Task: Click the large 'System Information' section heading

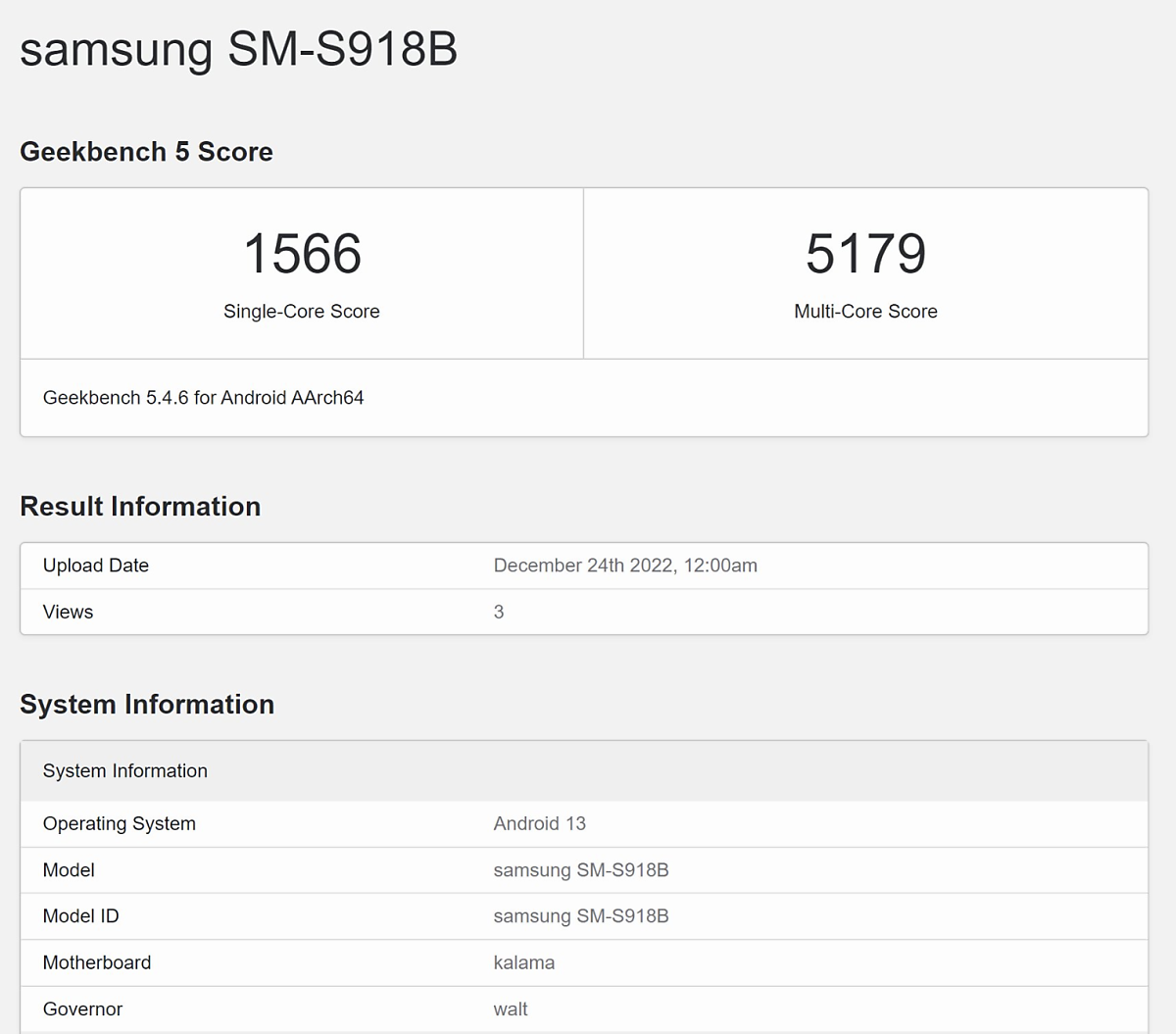Action: pyautogui.click(x=147, y=705)
